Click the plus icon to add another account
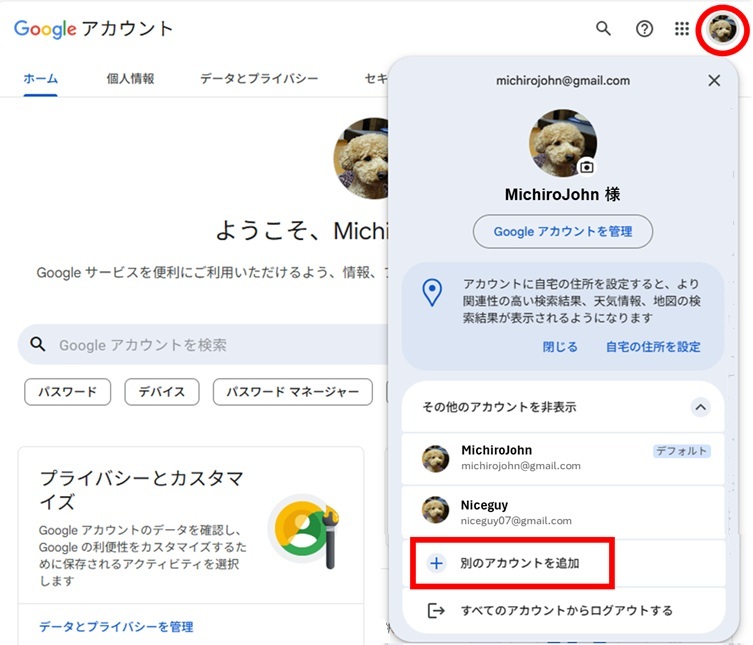 436,563
